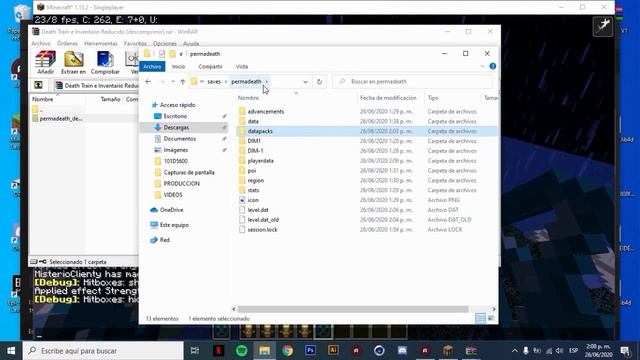The image size is (640, 360).
Task: Open the blue Archivo tab in Explorer
Action: tap(152, 67)
